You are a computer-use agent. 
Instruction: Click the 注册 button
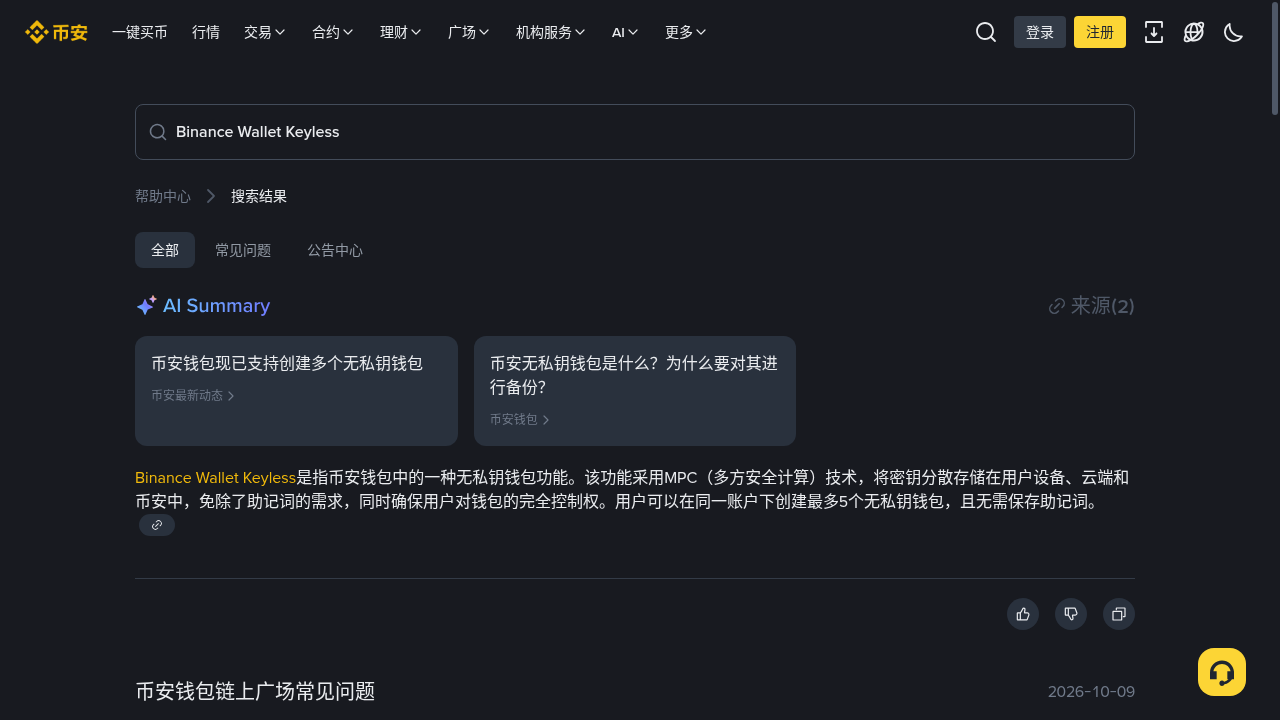tap(1100, 32)
